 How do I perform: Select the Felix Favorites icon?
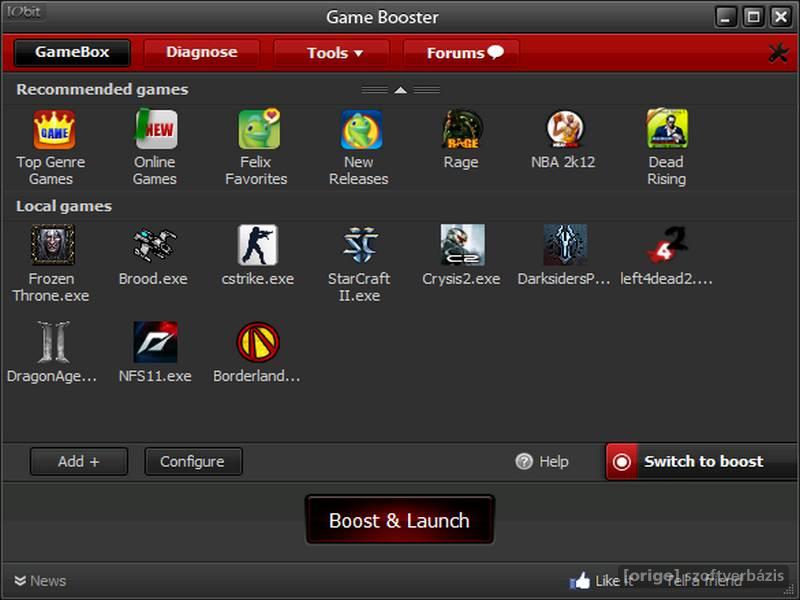[x=259, y=129]
